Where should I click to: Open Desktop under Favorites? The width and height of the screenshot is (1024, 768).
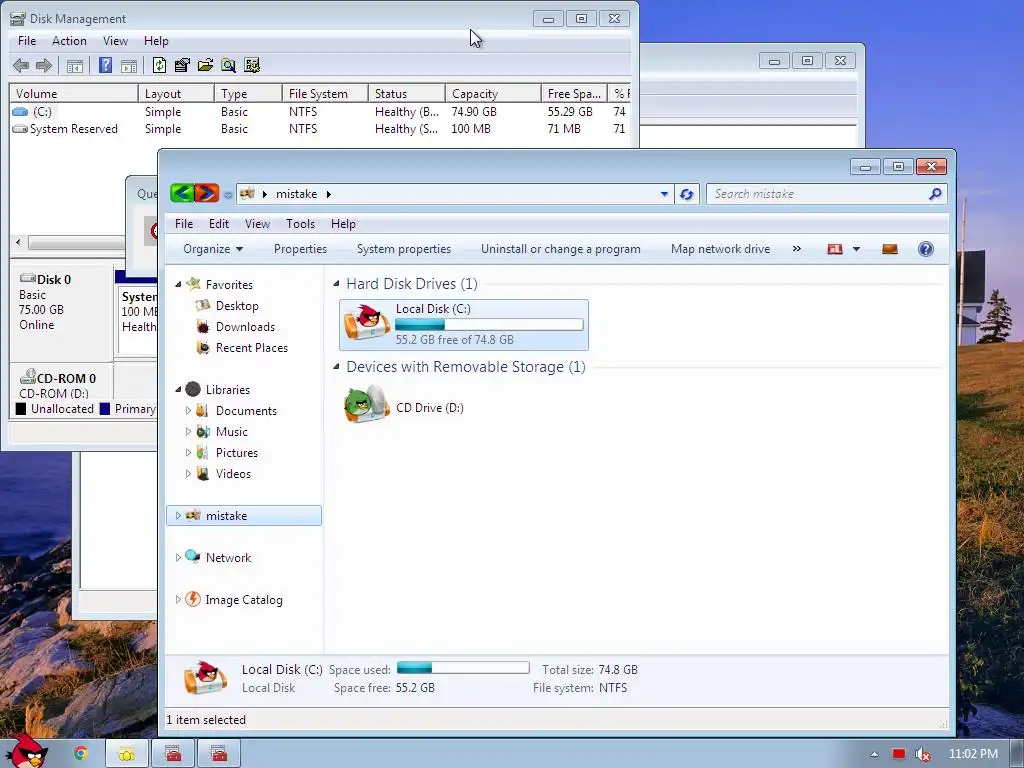point(237,306)
